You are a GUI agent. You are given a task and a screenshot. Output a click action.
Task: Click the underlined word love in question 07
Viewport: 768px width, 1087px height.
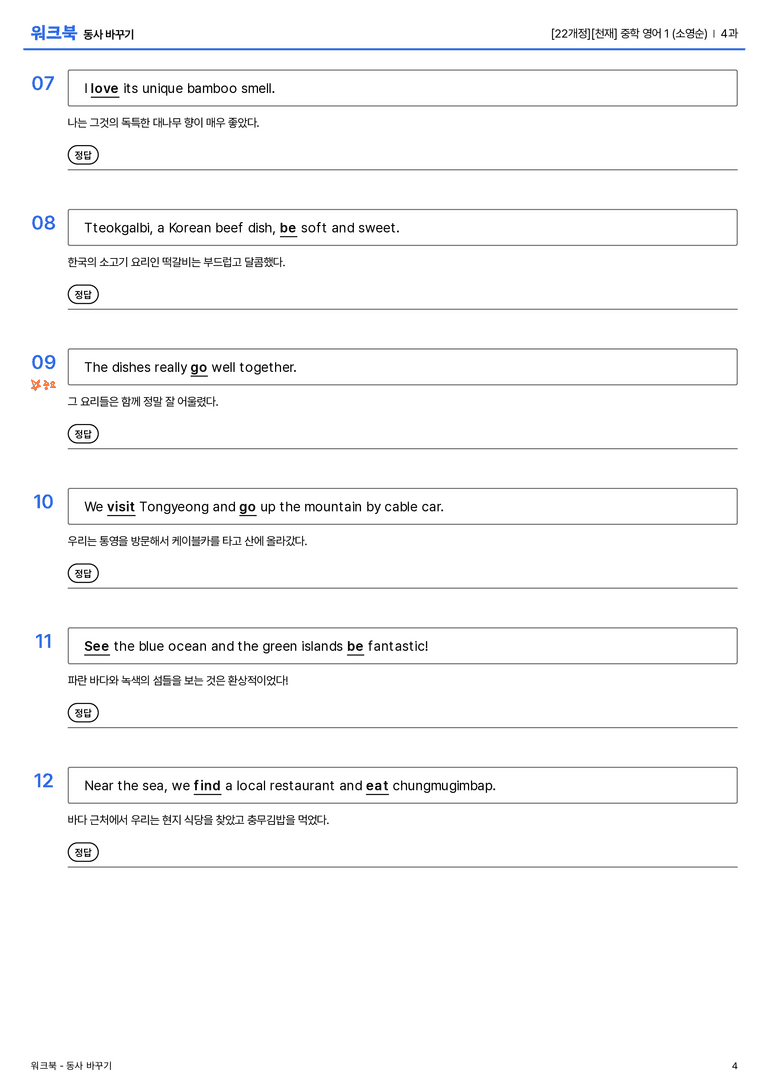(x=105, y=89)
